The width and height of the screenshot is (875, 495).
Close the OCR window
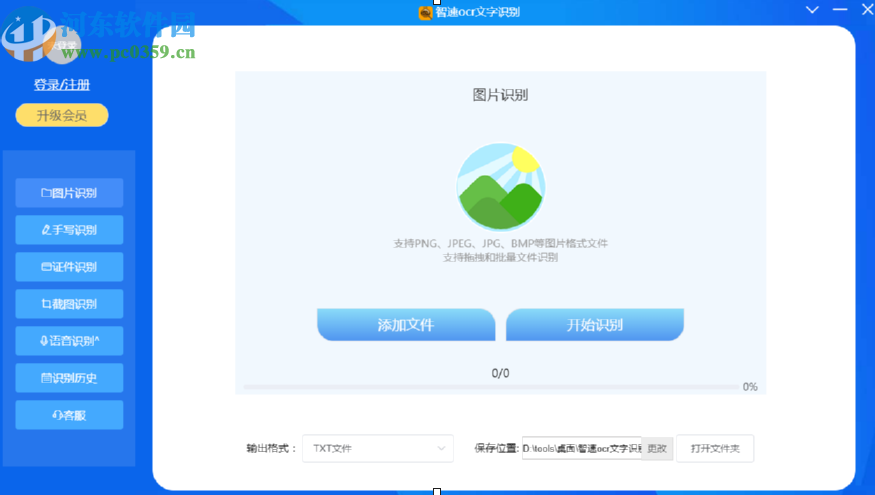(x=867, y=10)
